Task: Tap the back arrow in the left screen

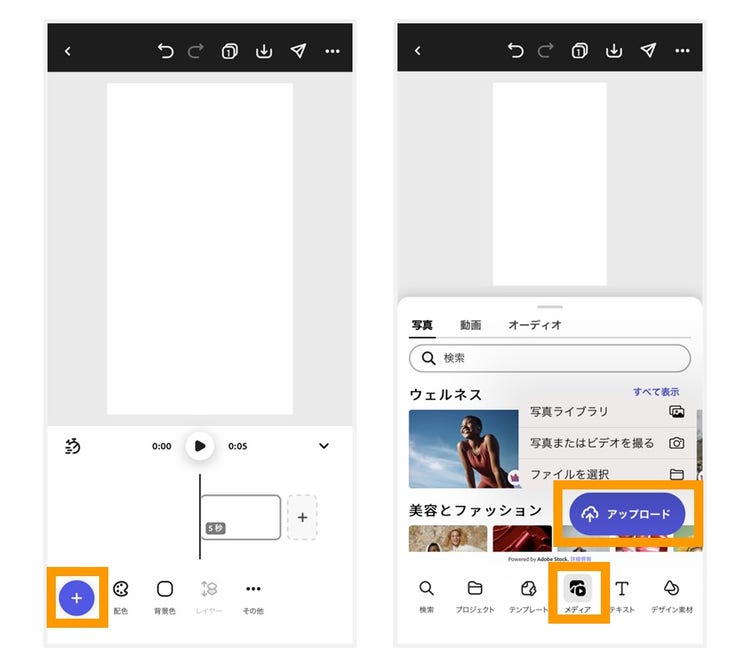Action: pos(67,51)
